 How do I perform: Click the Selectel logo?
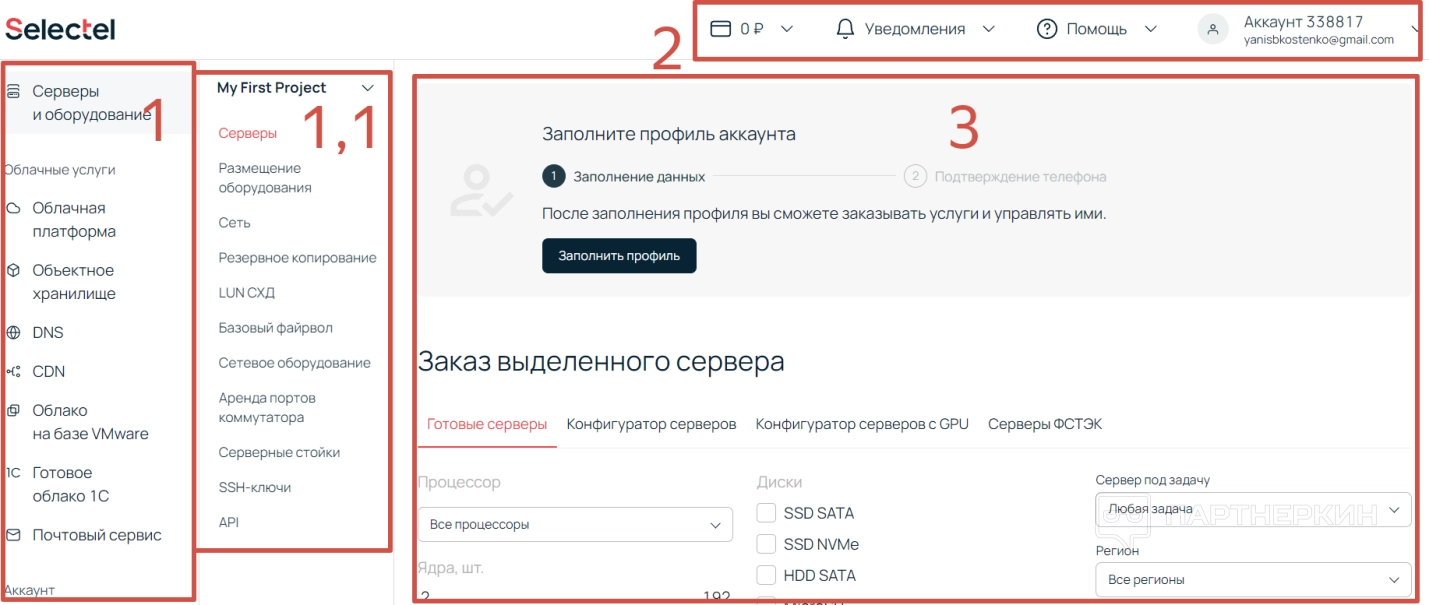(x=60, y=29)
